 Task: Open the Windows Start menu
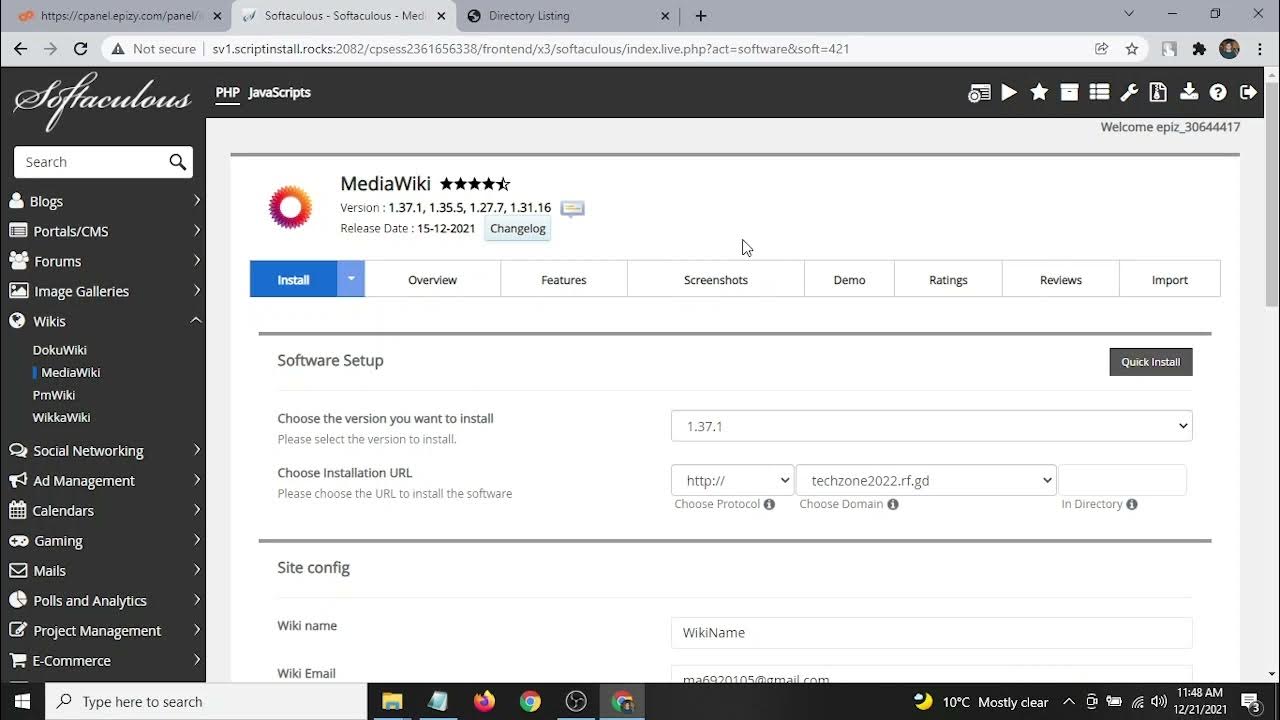click(22, 702)
